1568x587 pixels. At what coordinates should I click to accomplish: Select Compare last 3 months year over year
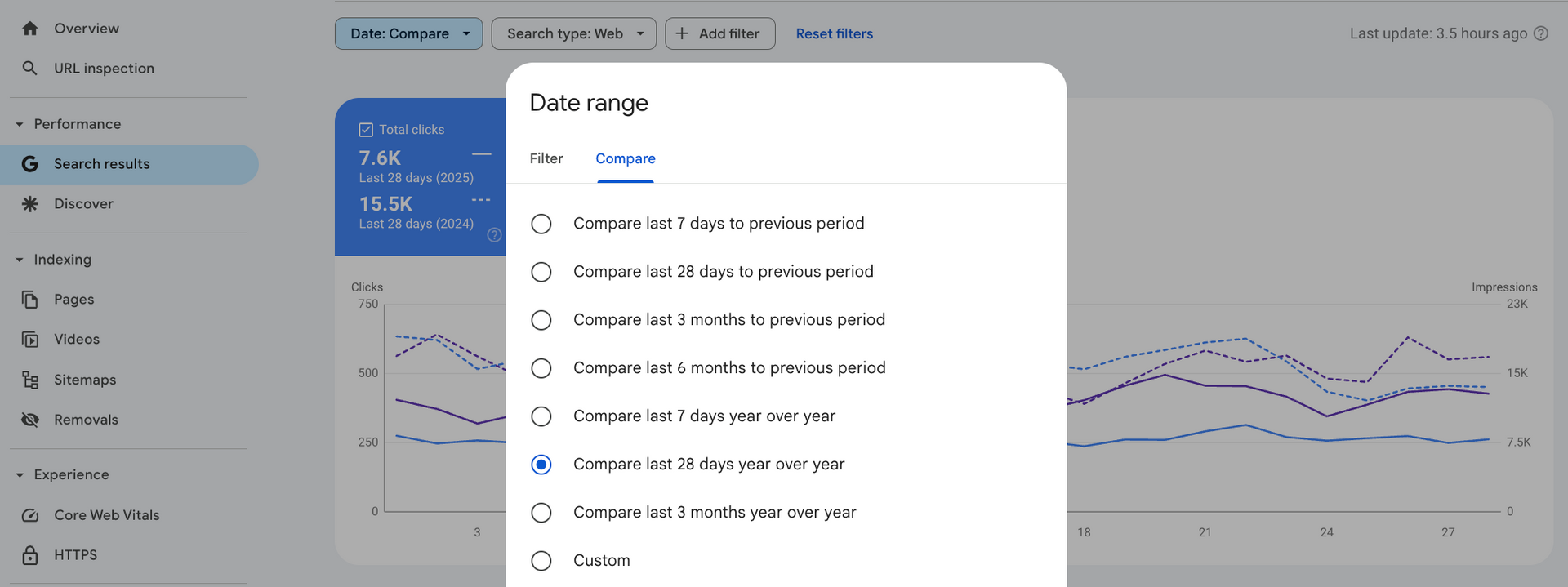pos(541,513)
